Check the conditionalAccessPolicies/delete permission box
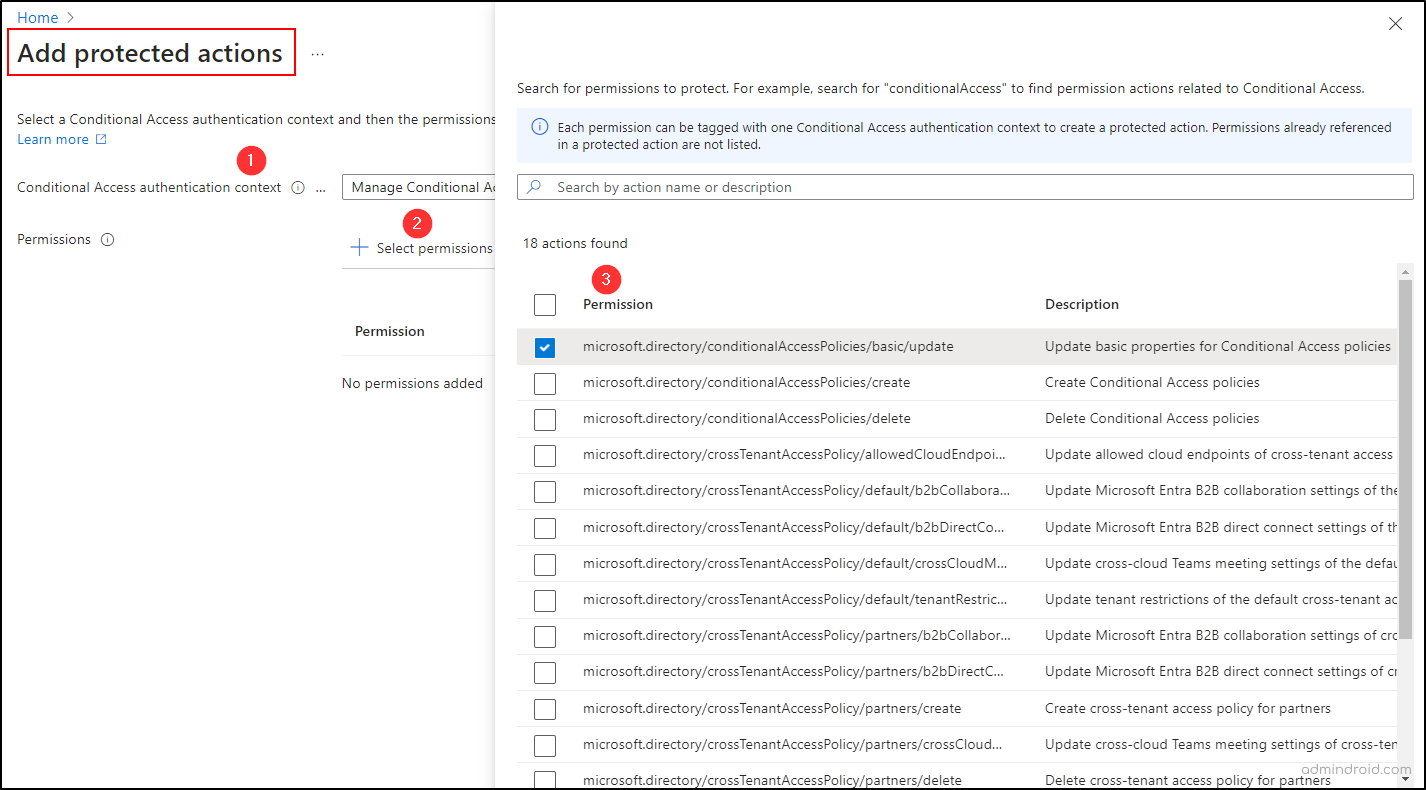The image size is (1426, 790). [545, 419]
